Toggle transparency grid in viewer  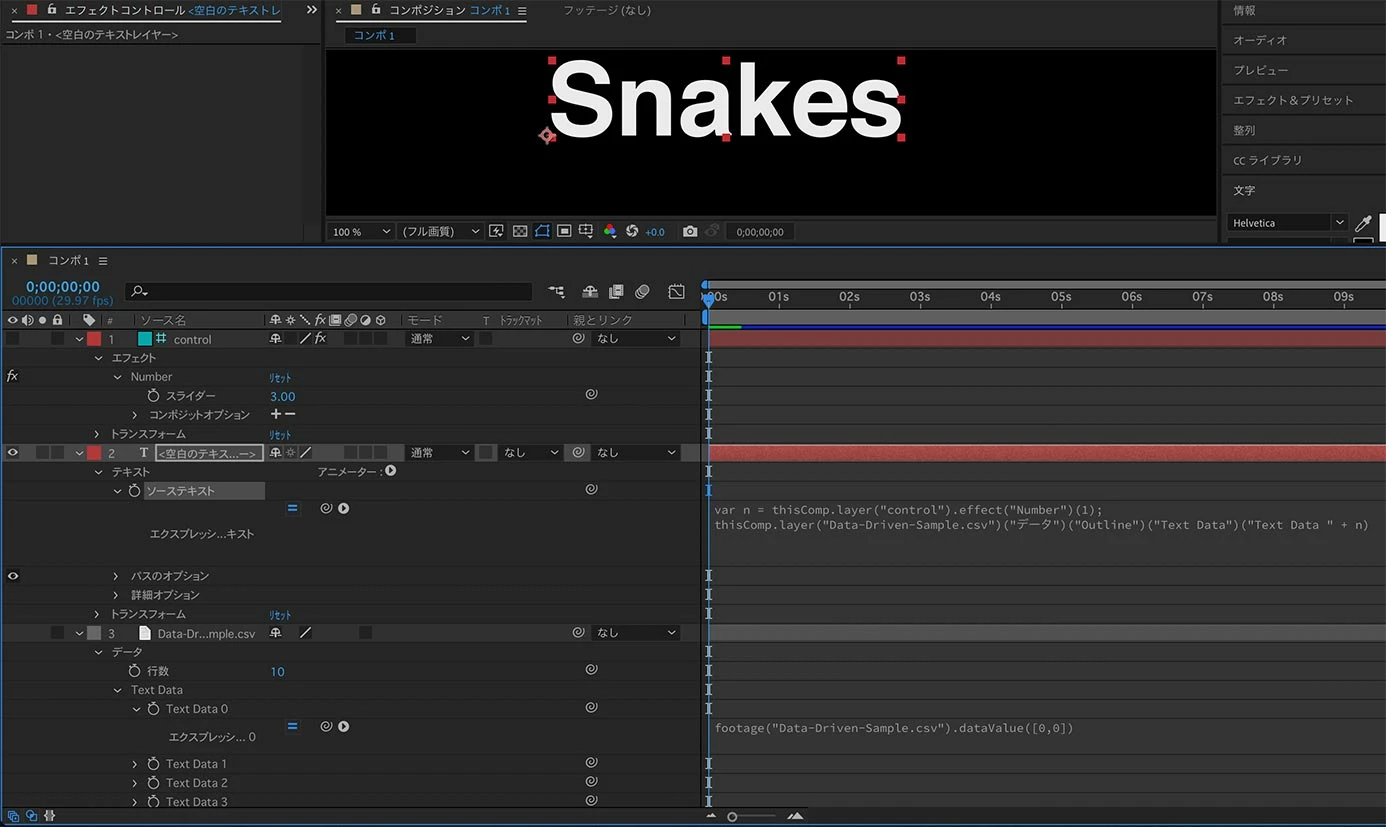pos(520,231)
